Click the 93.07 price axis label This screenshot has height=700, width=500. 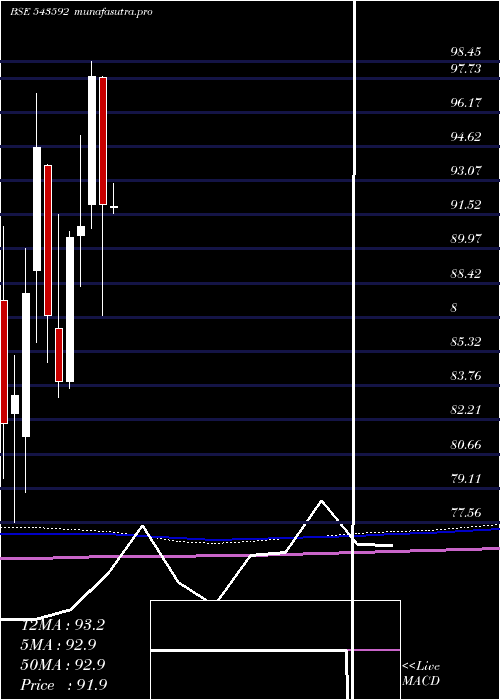point(466,171)
